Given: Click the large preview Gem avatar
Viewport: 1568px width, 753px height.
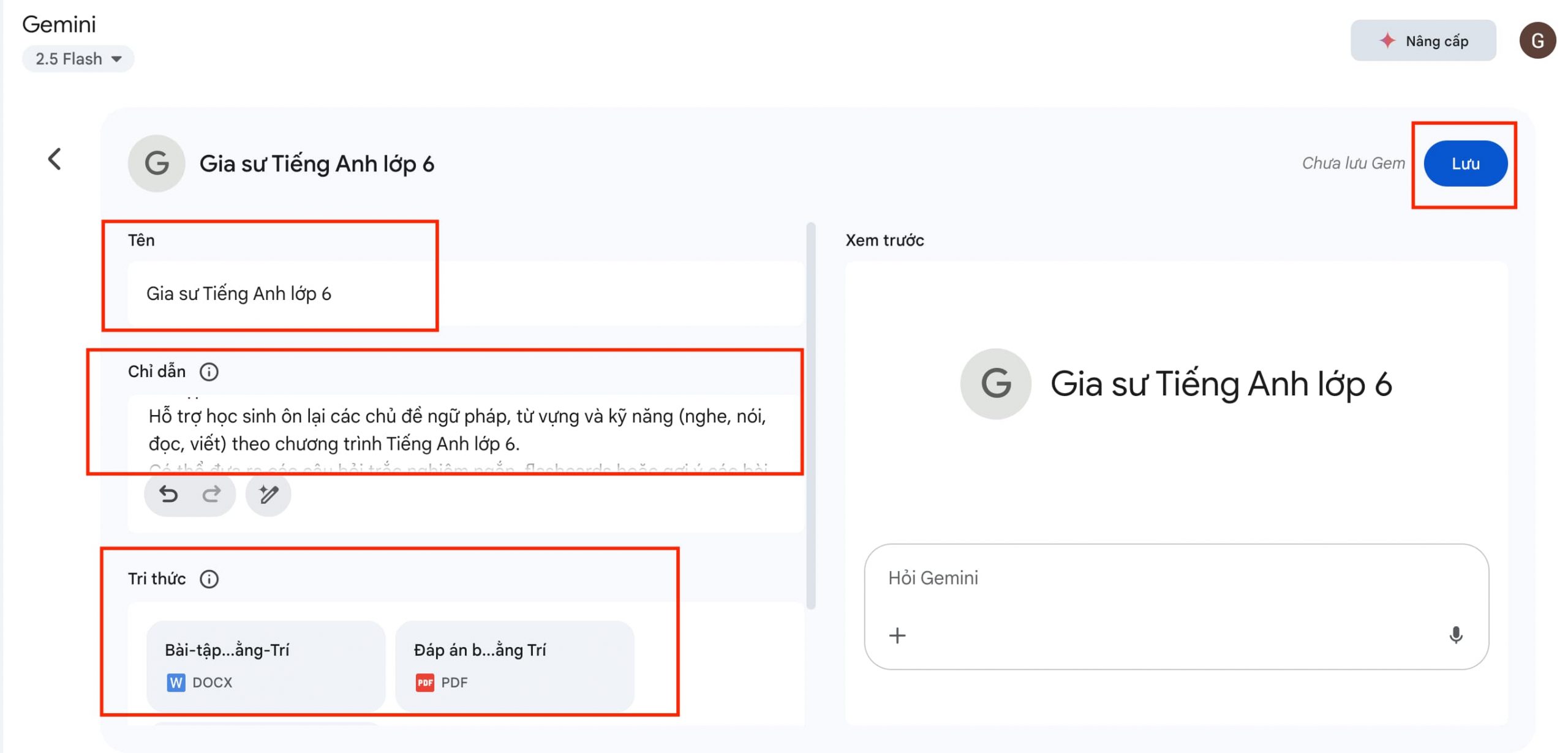Looking at the screenshot, I should coord(995,384).
